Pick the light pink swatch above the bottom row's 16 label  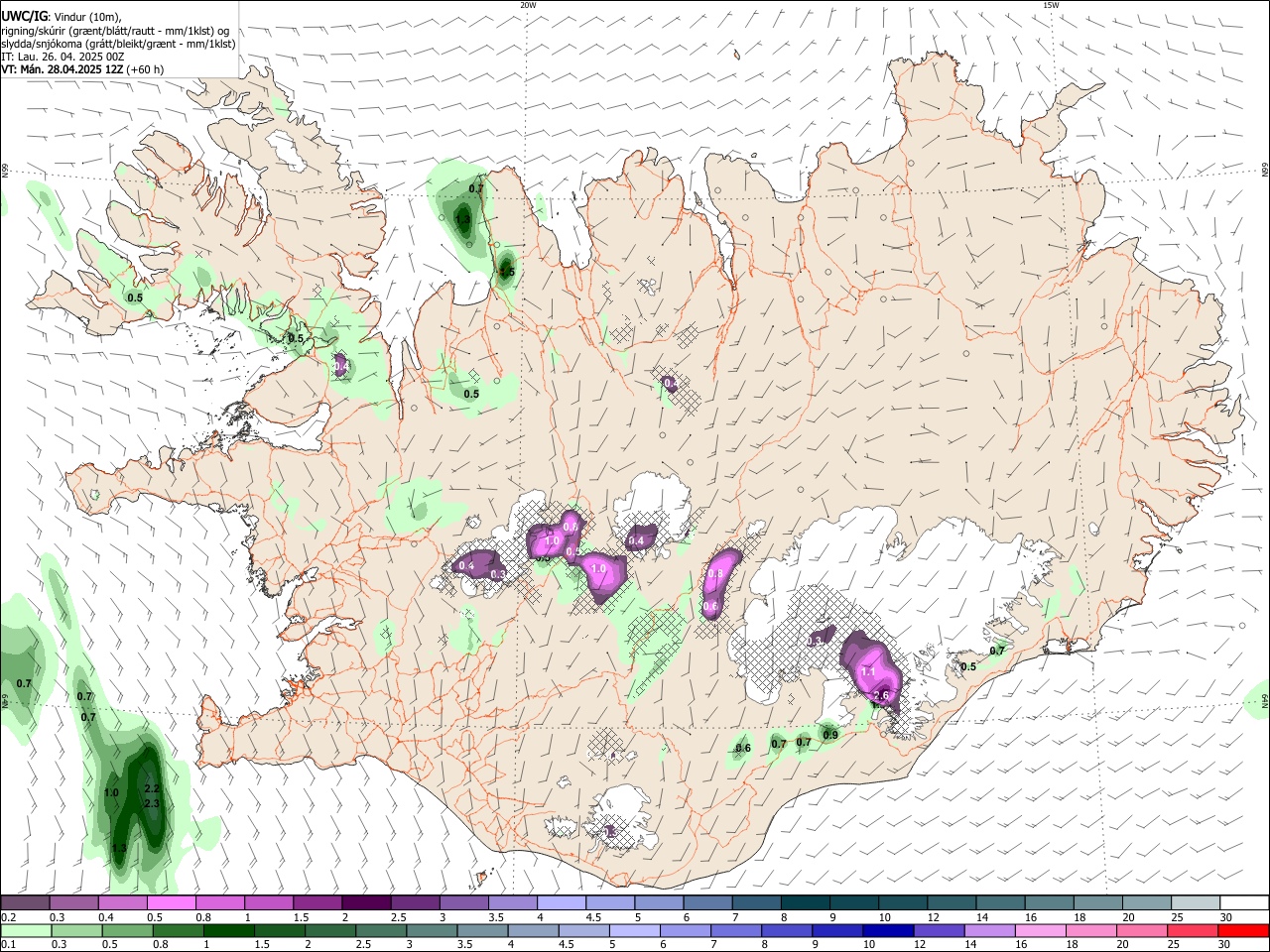(x=1039, y=930)
